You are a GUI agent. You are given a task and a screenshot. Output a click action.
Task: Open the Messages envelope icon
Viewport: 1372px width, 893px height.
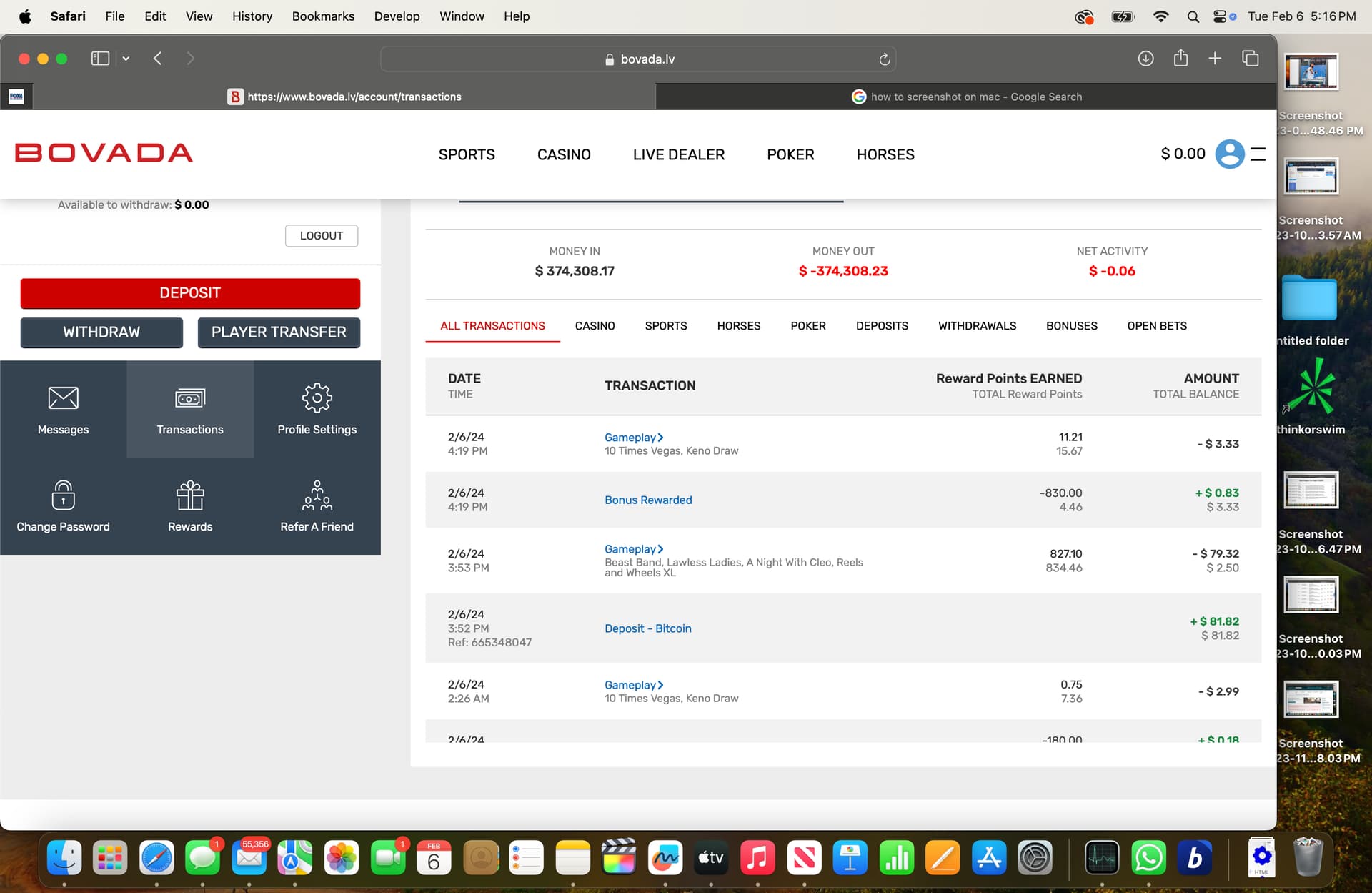point(63,398)
